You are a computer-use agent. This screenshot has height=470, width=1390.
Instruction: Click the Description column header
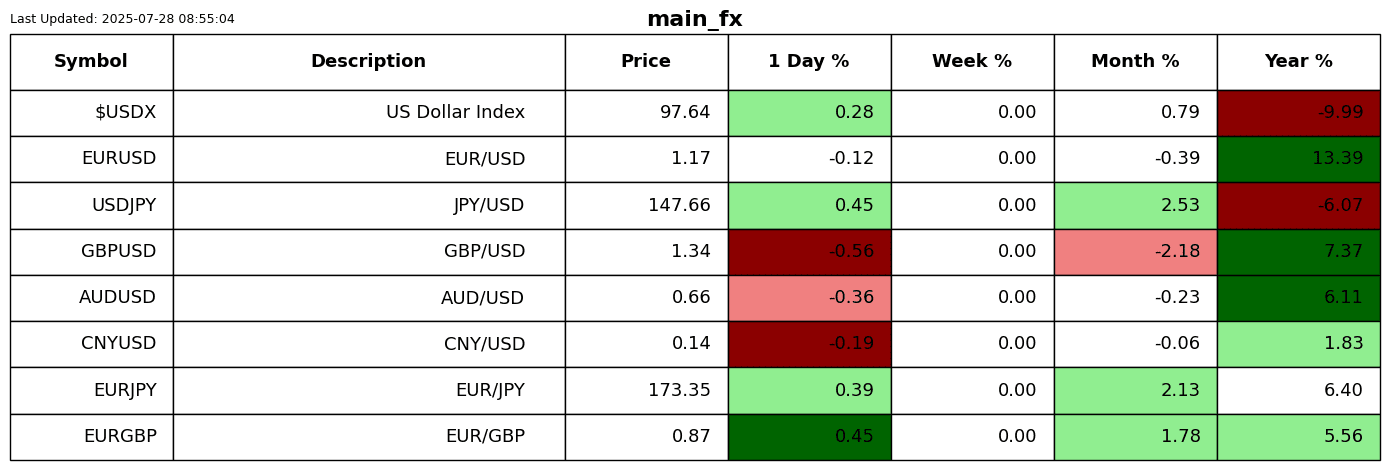point(368,62)
